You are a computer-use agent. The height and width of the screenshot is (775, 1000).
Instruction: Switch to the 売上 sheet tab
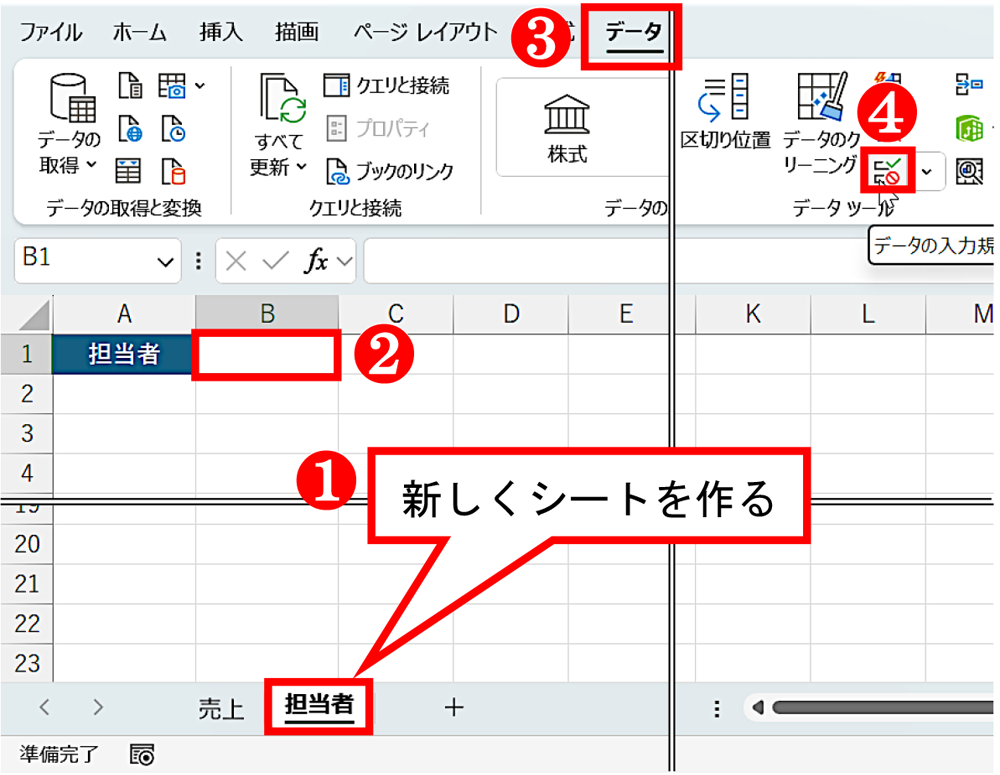[x=221, y=707]
